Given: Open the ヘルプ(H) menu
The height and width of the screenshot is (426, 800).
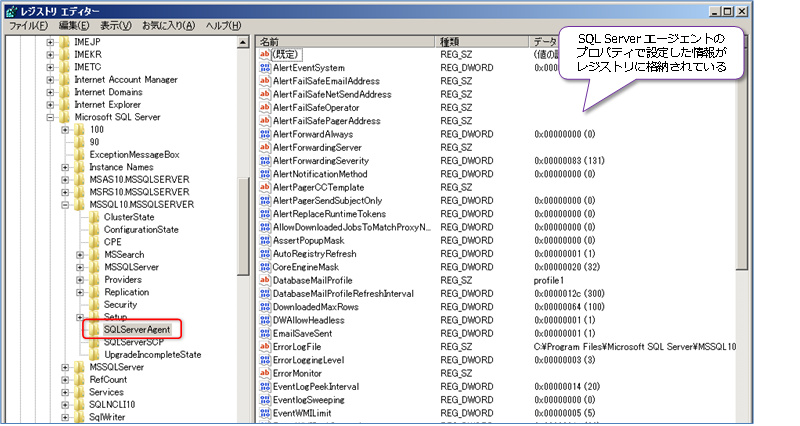Looking at the screenshot, I should [x=223, y=26].
